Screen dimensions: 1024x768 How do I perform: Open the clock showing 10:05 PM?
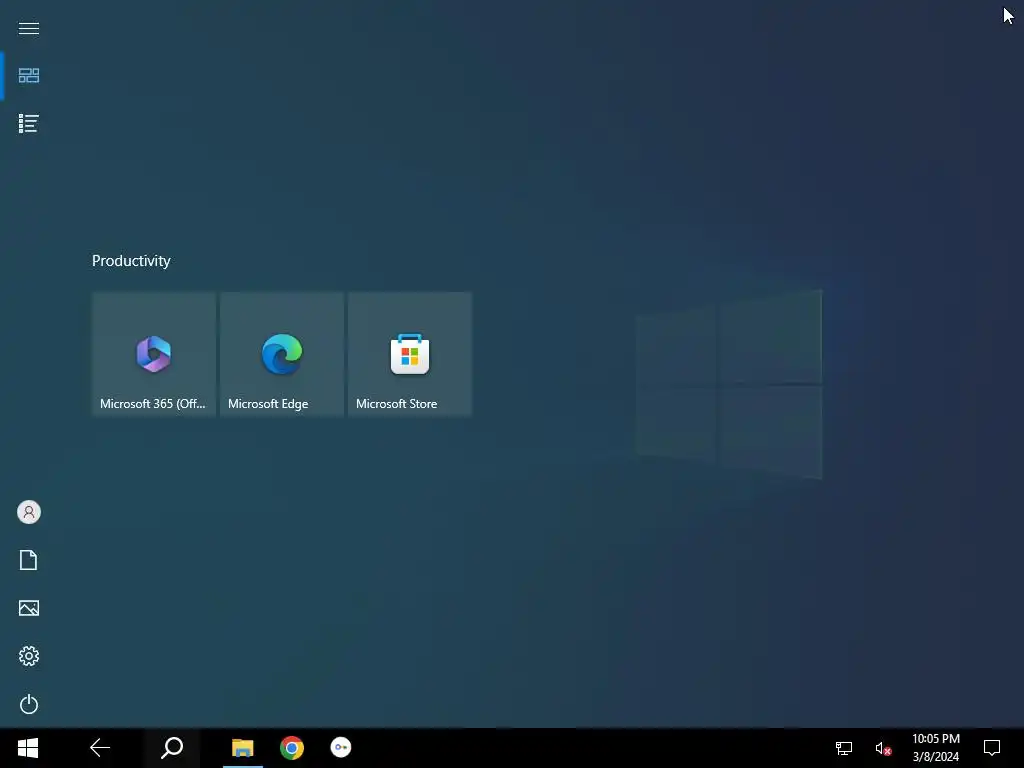tap(936, 748)
